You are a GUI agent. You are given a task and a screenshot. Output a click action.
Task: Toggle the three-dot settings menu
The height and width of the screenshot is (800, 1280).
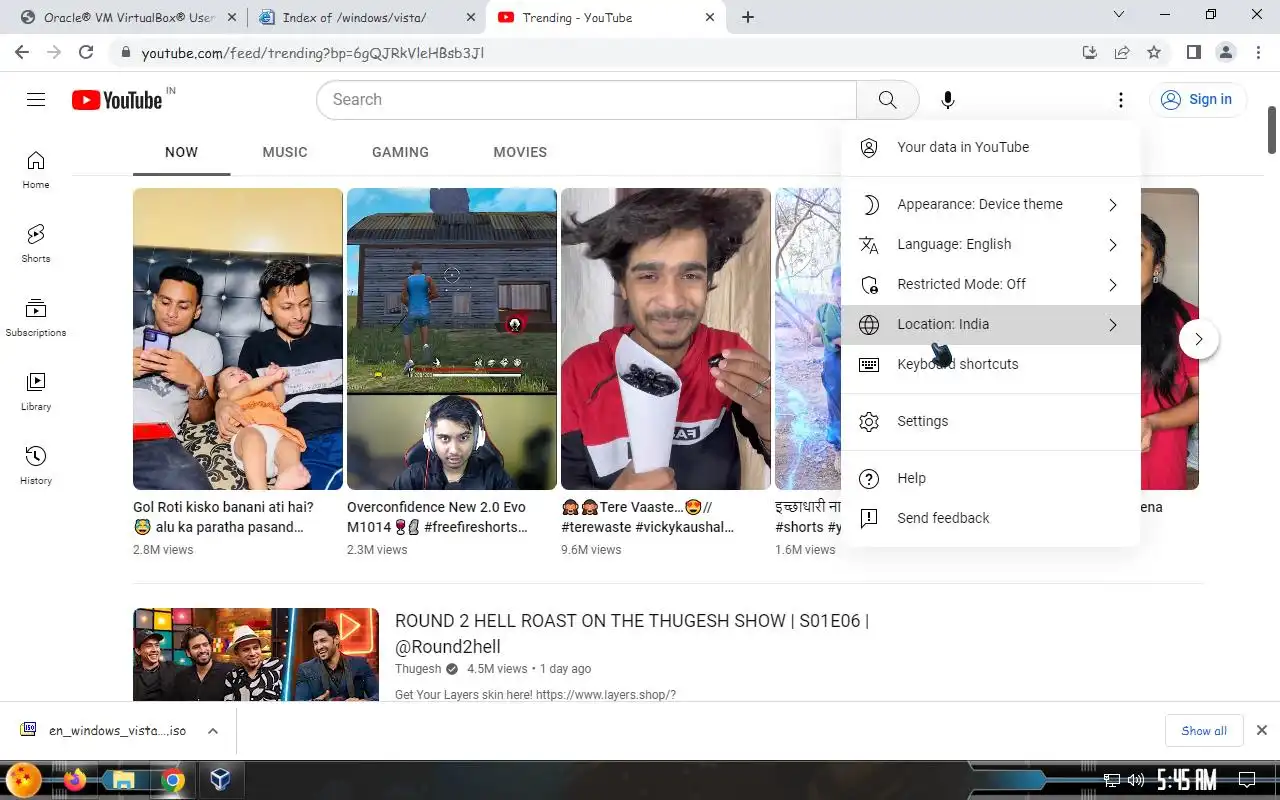[1120, 99]
